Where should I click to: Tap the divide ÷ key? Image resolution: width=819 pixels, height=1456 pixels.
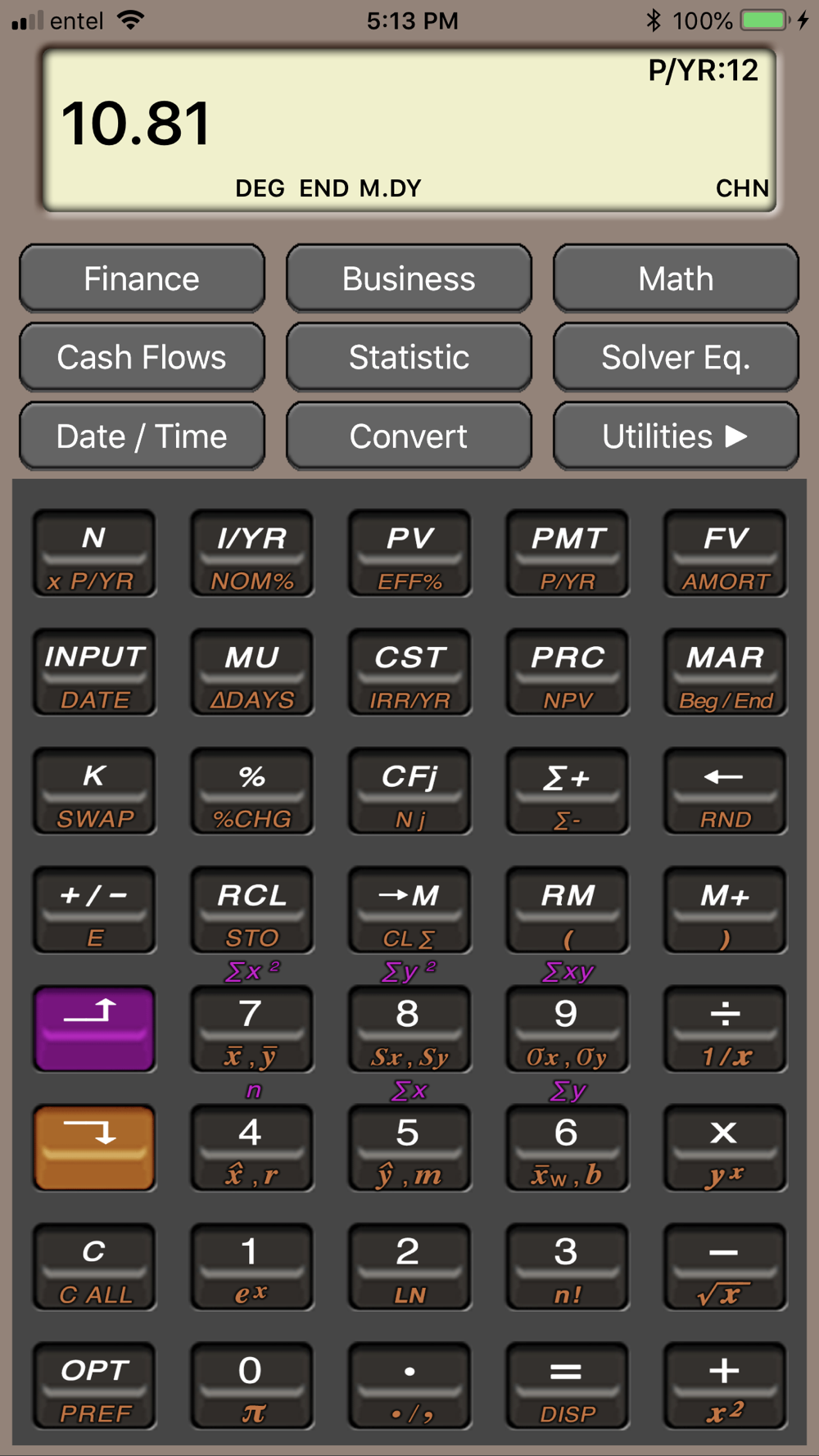coord(726,1029)
